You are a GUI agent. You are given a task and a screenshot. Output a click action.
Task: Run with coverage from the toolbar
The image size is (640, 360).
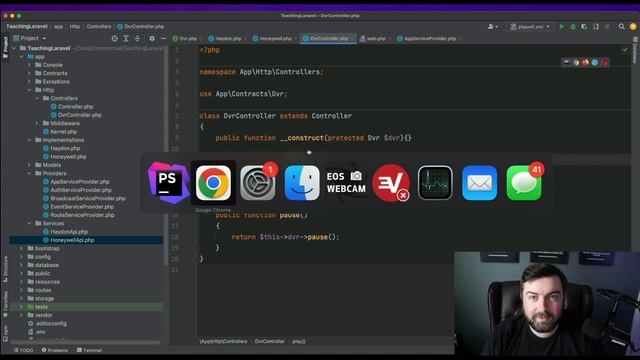coord(584,27)
